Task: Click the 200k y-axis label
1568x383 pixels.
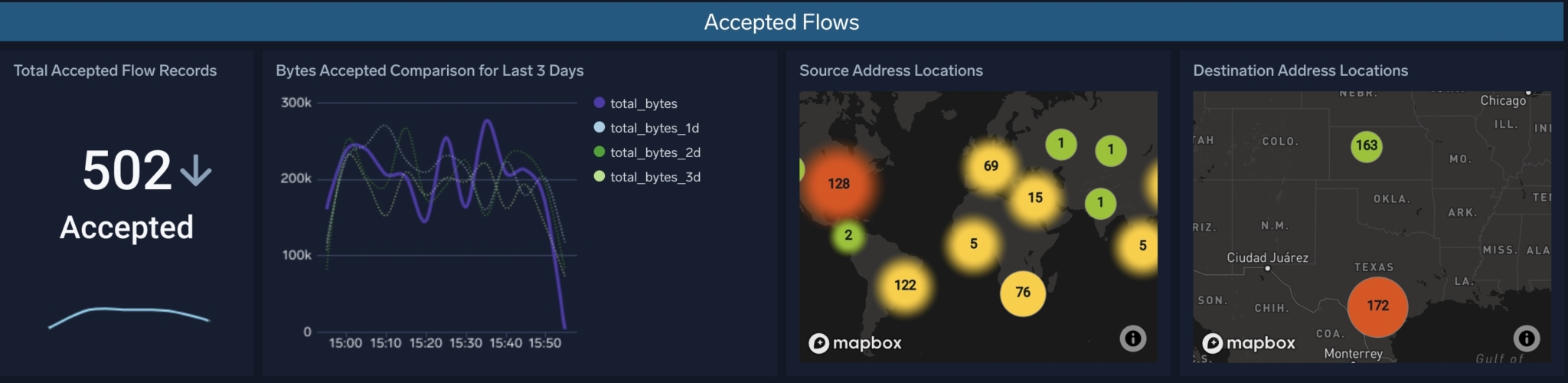Action: 296,178
